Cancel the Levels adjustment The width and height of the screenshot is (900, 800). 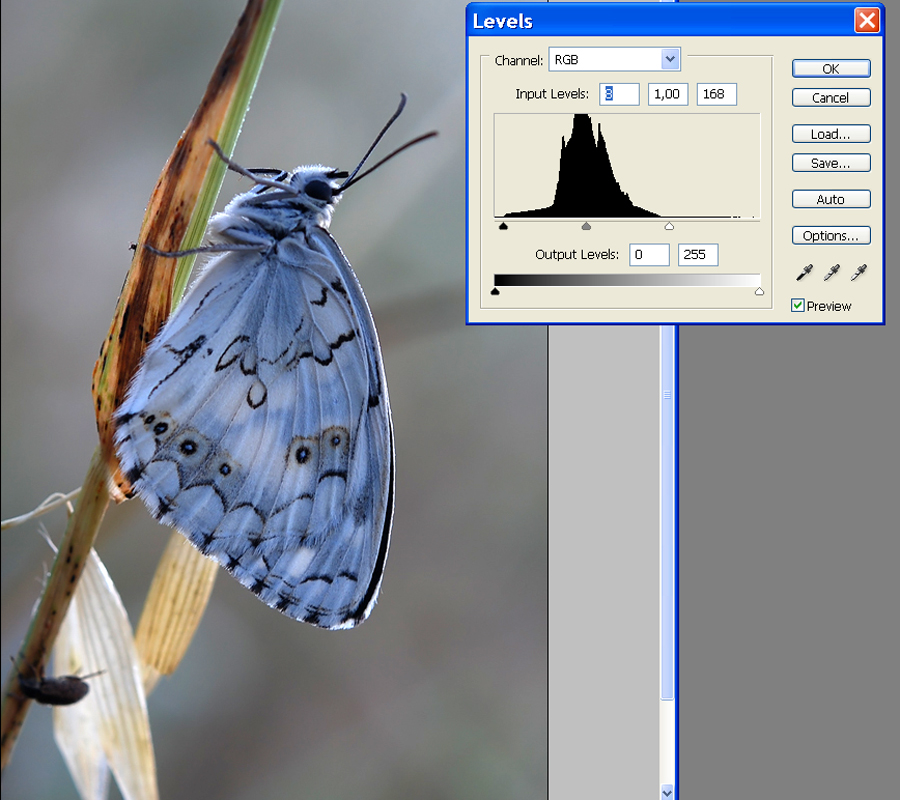tap(830, 98)
